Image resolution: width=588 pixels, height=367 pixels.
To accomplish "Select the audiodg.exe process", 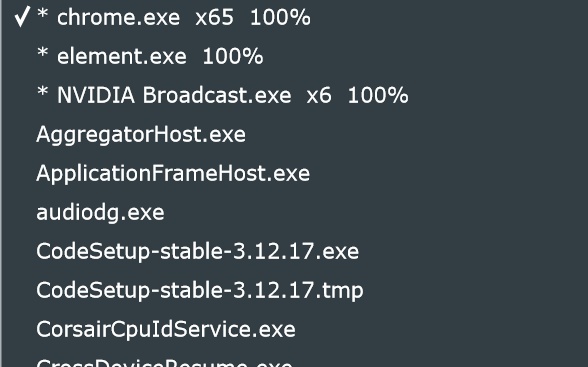I will coord(295,212).
